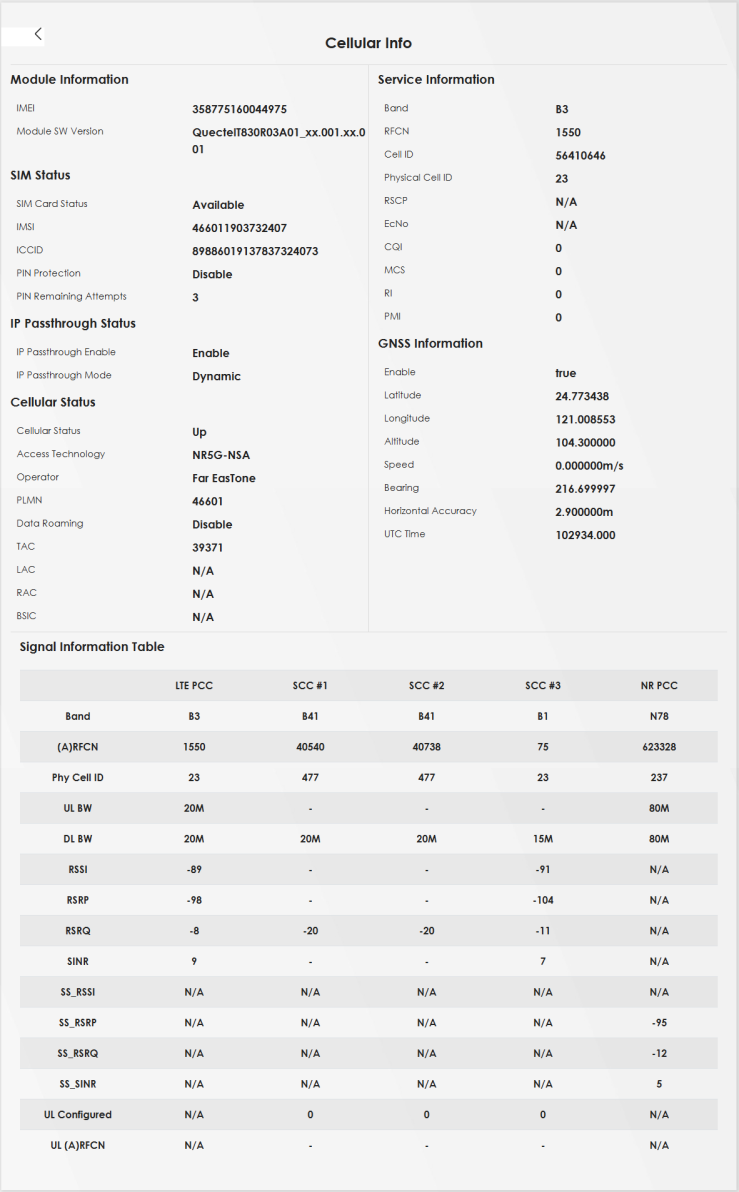Click the UTC Time value 102934.000
The height and width of the screenshot is (1192, 739).
[585, 535]
